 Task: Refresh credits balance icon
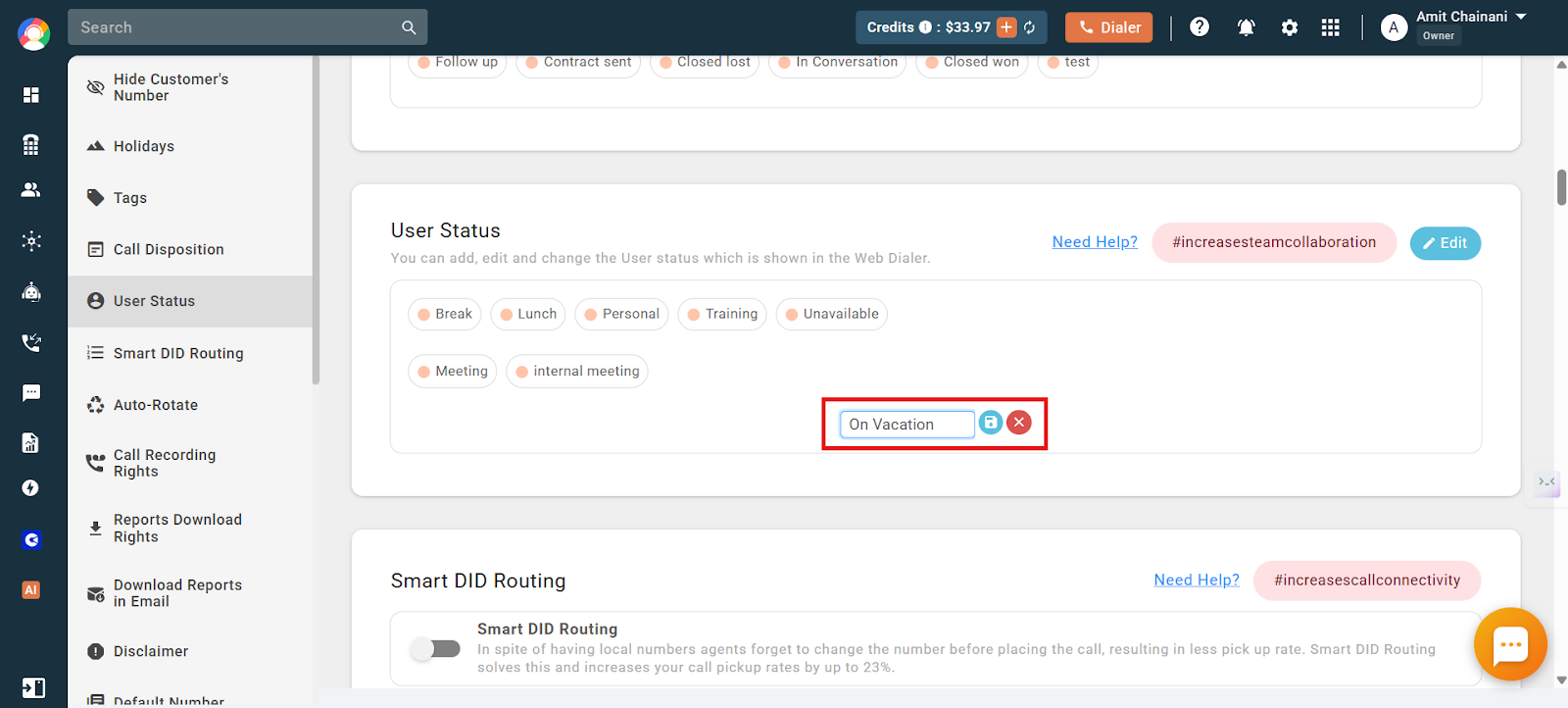pyautogui.click(x=1030, y=27)
